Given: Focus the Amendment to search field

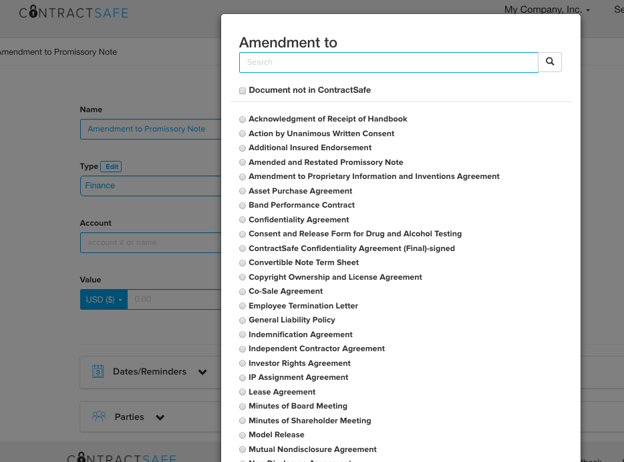Looking at the screenshot, I should click(x=388, y=62).
